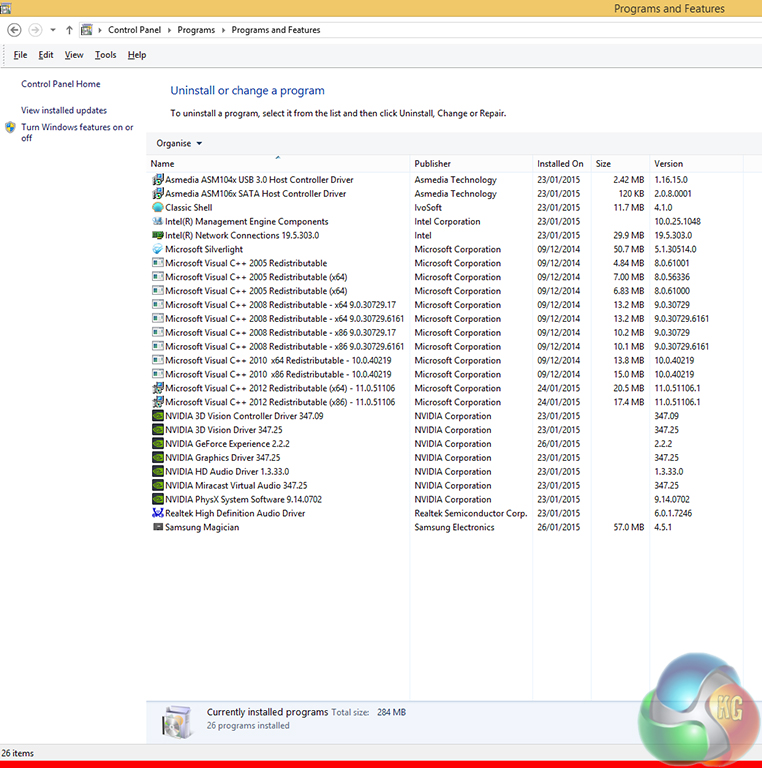Open Control Panel Home link
Image resolution: width=762 pixels, height=768 pixels.
[61, 84]
